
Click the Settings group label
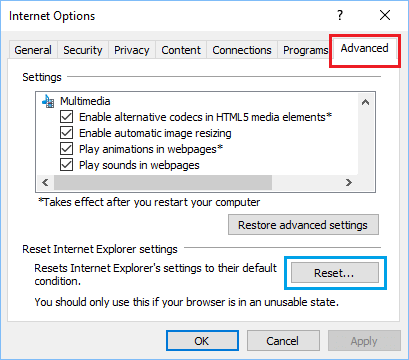point(42,77)
